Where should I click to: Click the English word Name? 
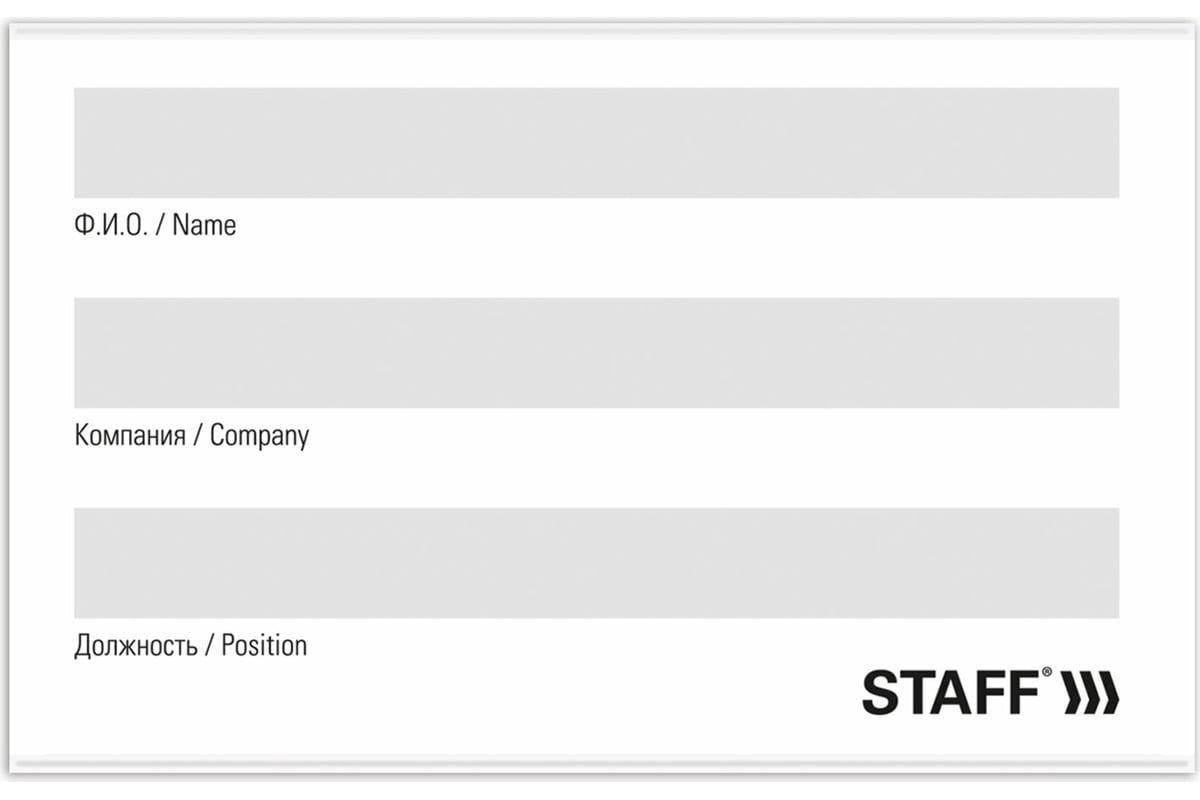click(x=204, y=225)
